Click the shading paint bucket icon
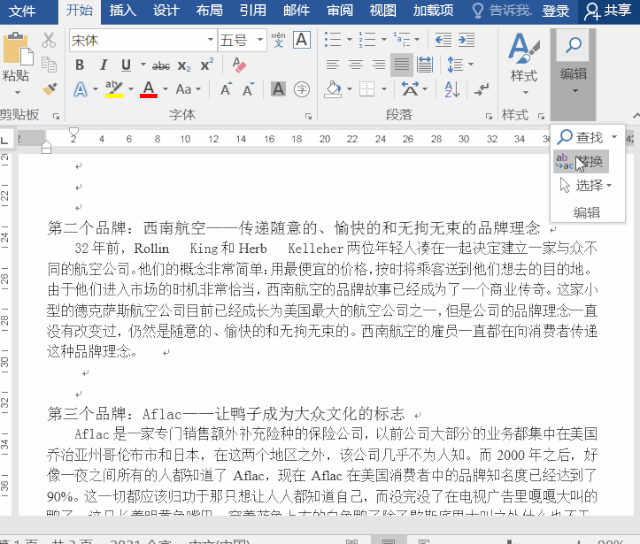640x544 pixels. [333, 89]
